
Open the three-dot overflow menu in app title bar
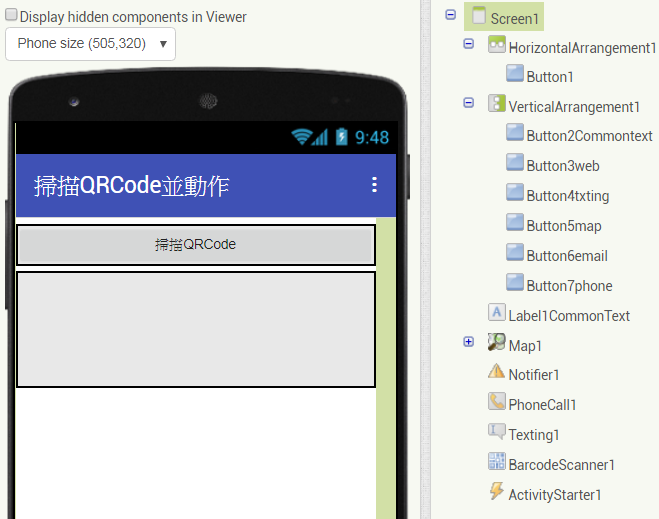[374, 185]
